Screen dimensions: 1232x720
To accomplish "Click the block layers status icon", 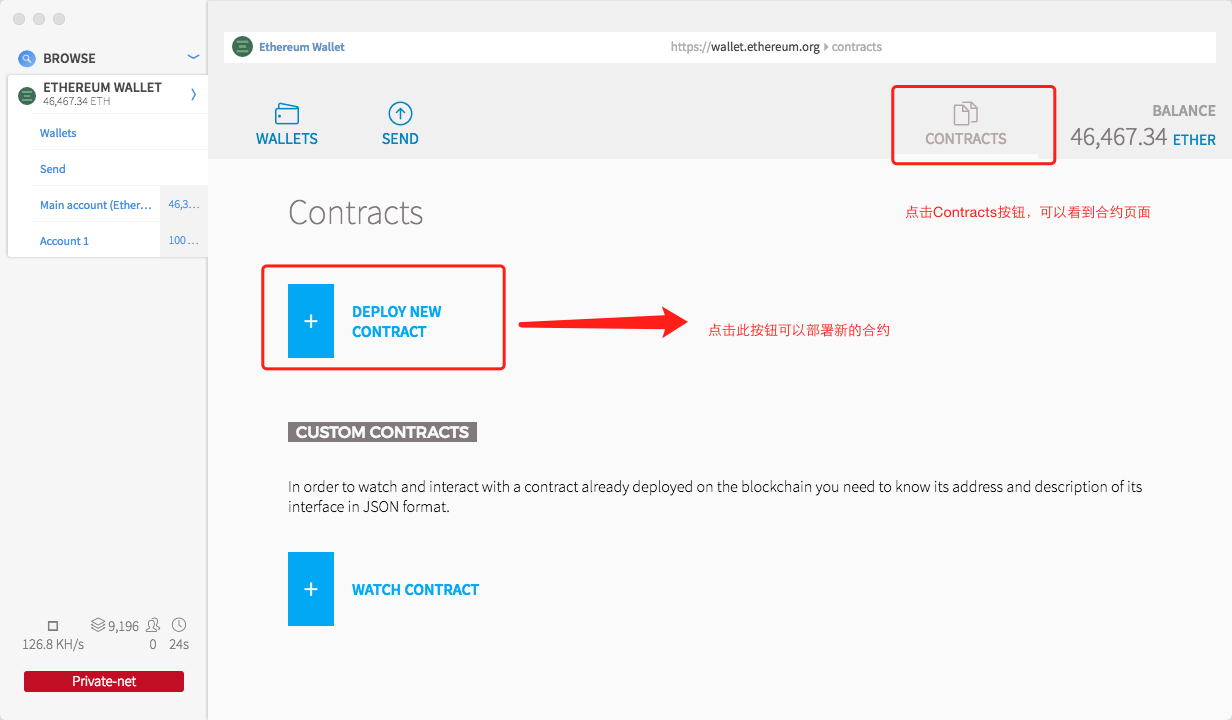I will tap(98, 625).
